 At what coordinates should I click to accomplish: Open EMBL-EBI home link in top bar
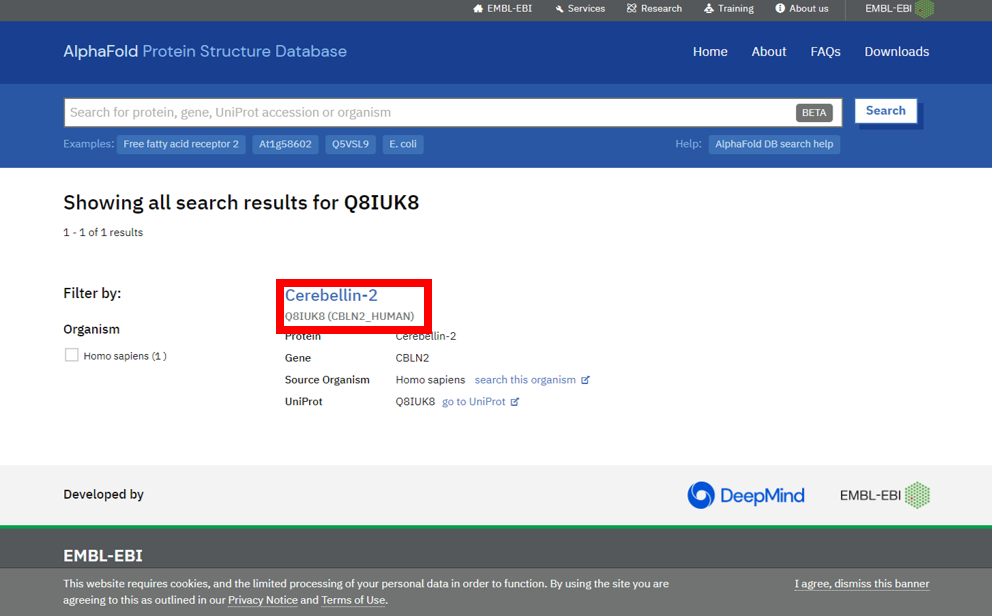pyautogui.click(x=502, y=8)
